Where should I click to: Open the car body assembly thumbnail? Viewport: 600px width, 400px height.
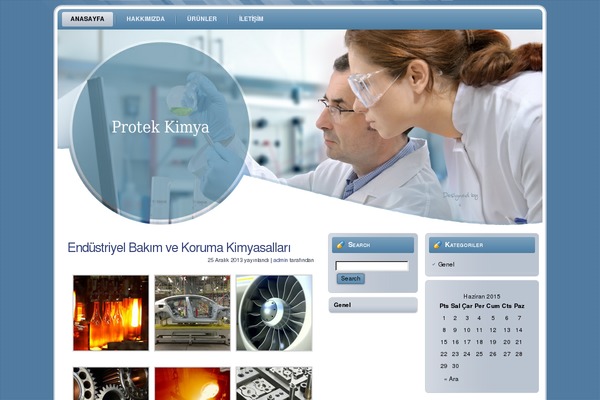pos(192,313)
